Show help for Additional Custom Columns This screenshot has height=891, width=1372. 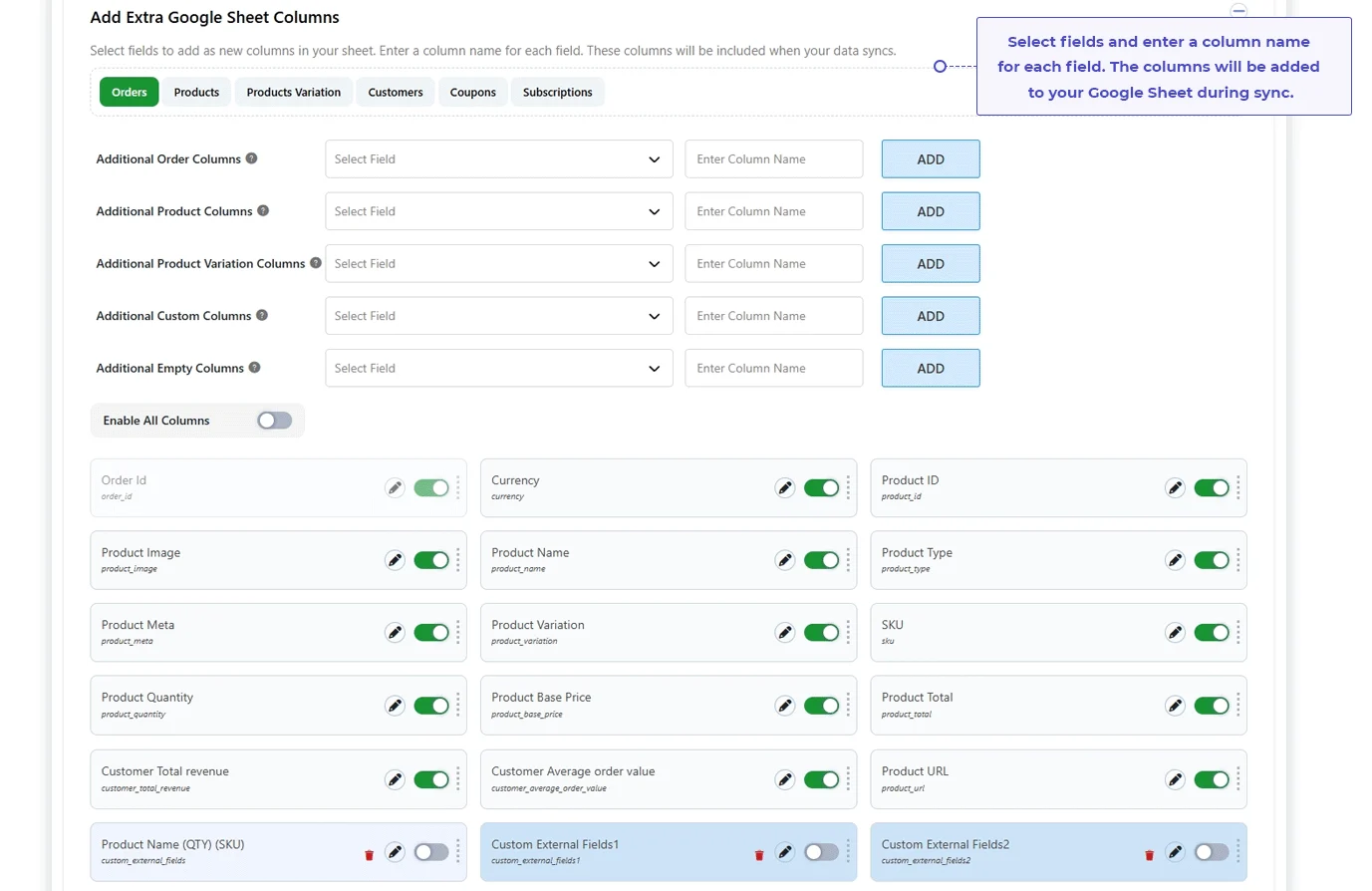(x=262, y=315)
